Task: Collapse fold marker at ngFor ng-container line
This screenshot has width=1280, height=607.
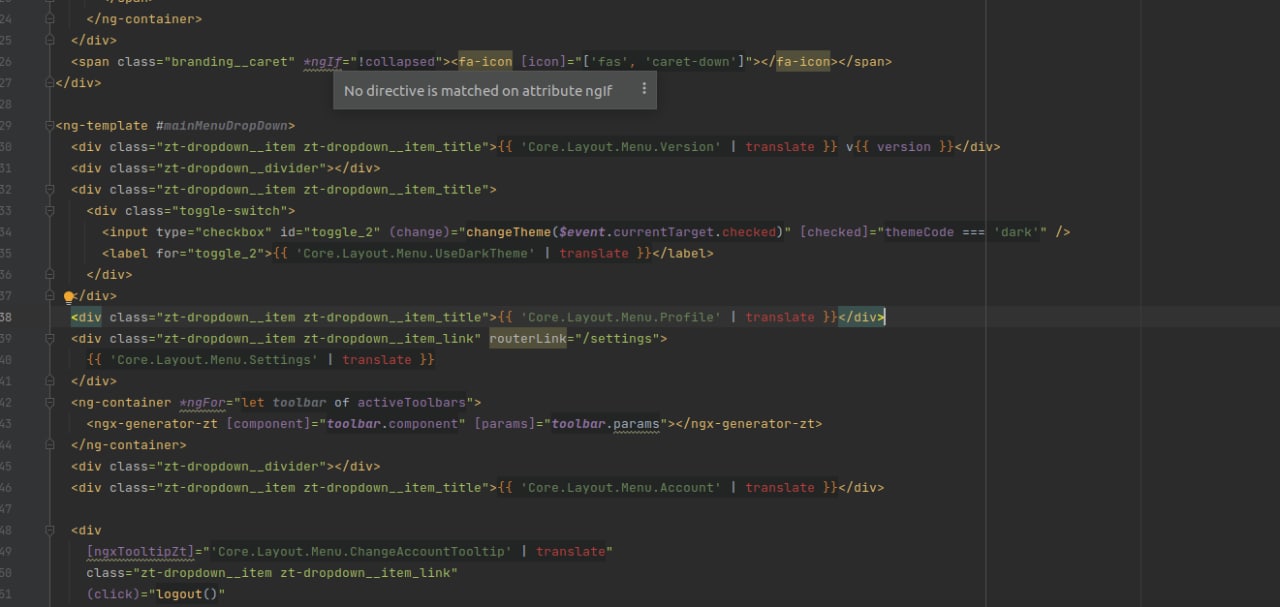Action: 49,402
